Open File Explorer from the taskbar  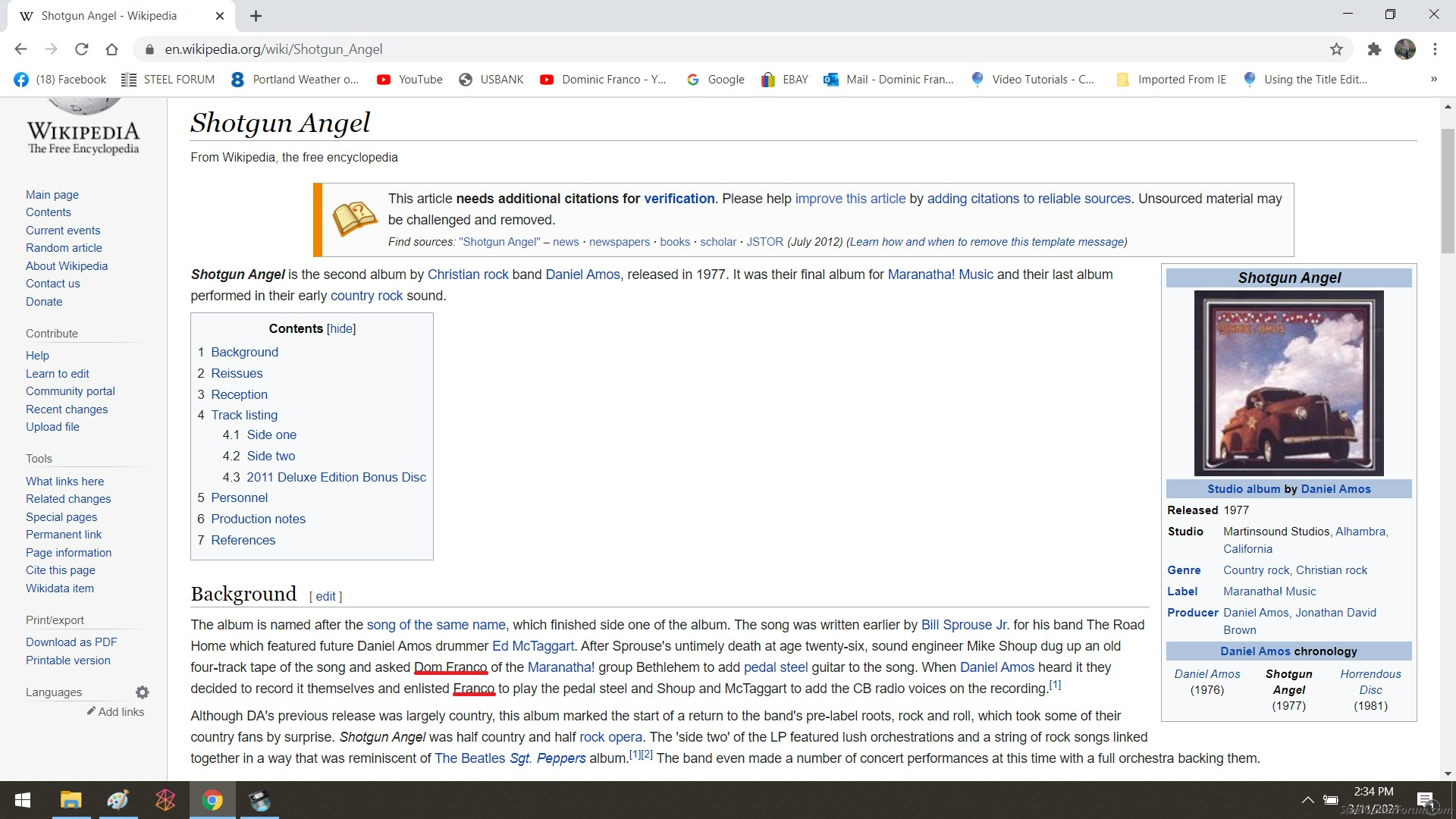click(71, 800)
